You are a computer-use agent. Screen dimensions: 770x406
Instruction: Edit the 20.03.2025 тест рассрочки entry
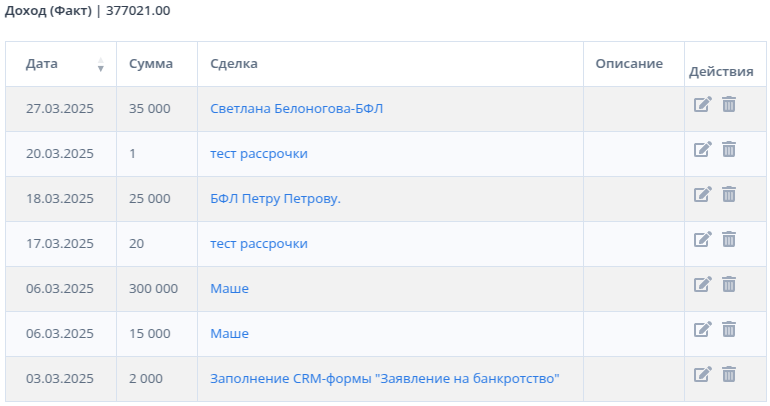pyautogui.click(x=702, y=149)
